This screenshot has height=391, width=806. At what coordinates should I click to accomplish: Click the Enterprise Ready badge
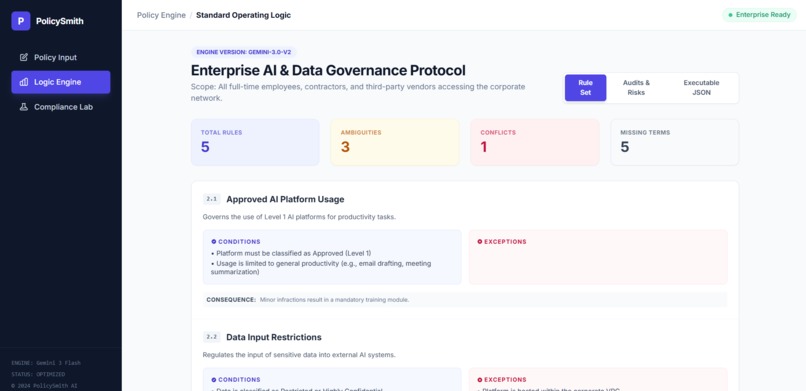point(759,15)
